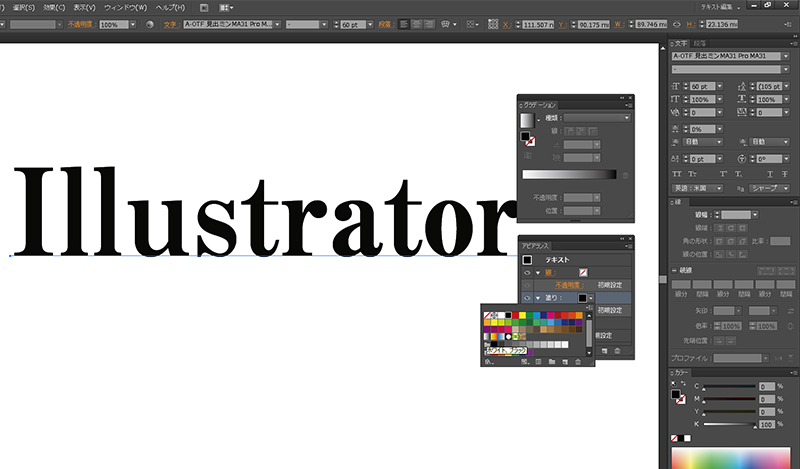
Task: Click the fill swatch in グラデーション panel
Action: coord(525,136)
